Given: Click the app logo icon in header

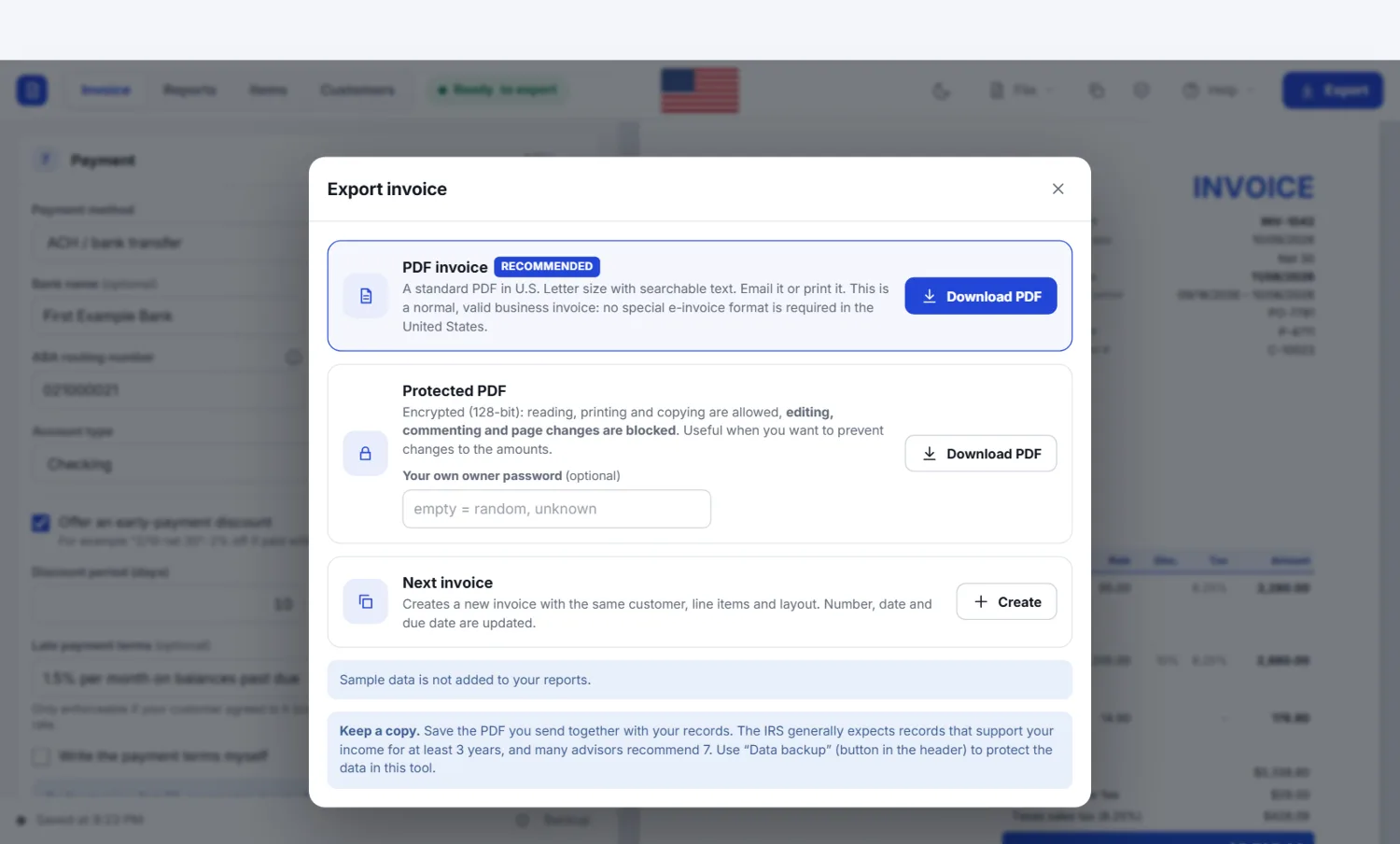Looking at the screenshot, I should tap(32, 91).
